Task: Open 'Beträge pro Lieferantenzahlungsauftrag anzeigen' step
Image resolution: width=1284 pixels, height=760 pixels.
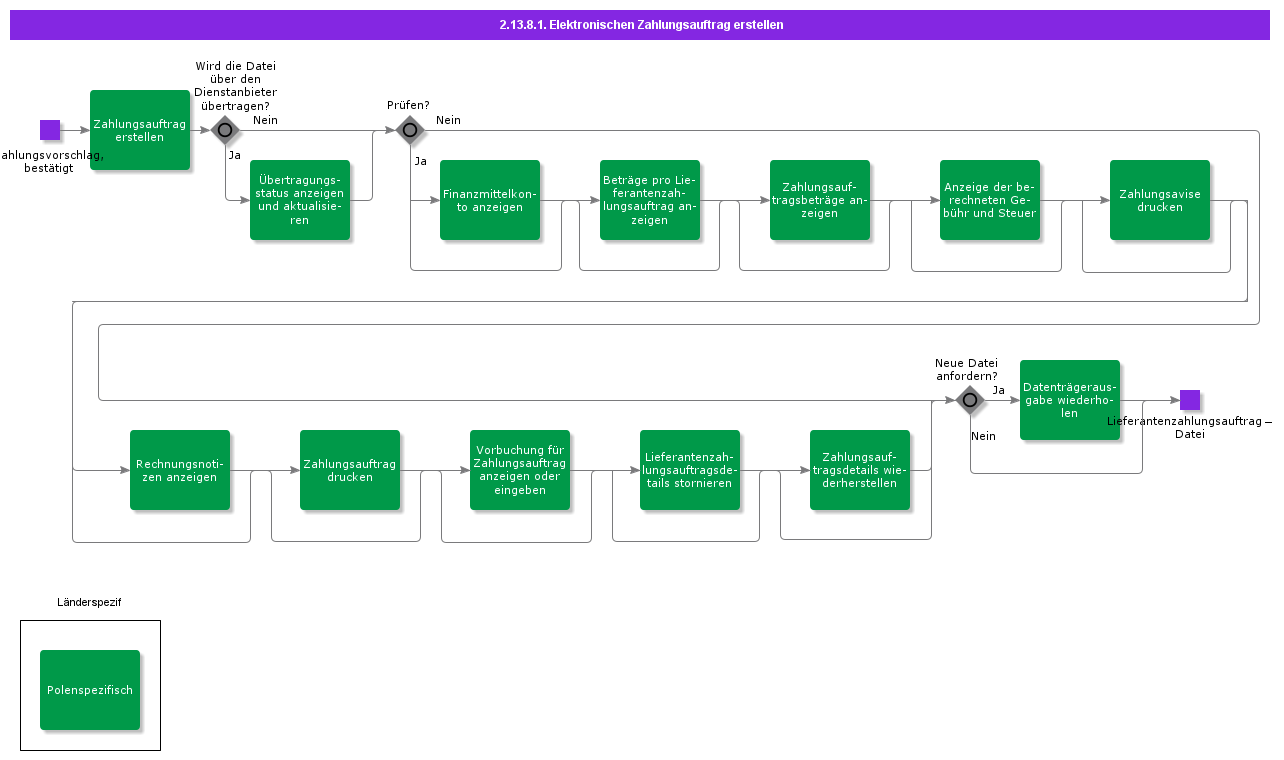Action: [650, 200]
